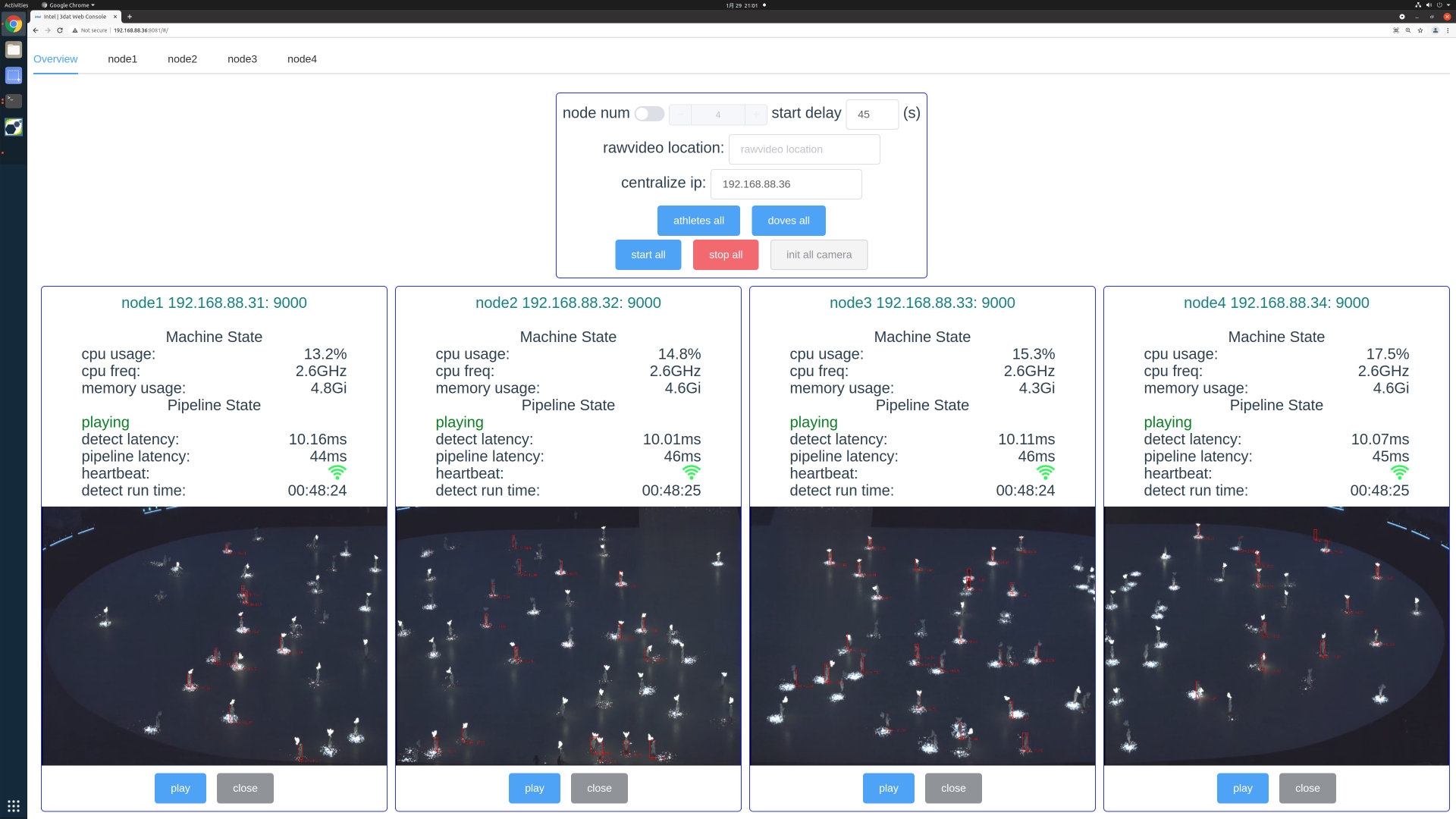Toggle the node num switch
The height and width of the screenshot is (819, 1456).
tap(649, 114)
